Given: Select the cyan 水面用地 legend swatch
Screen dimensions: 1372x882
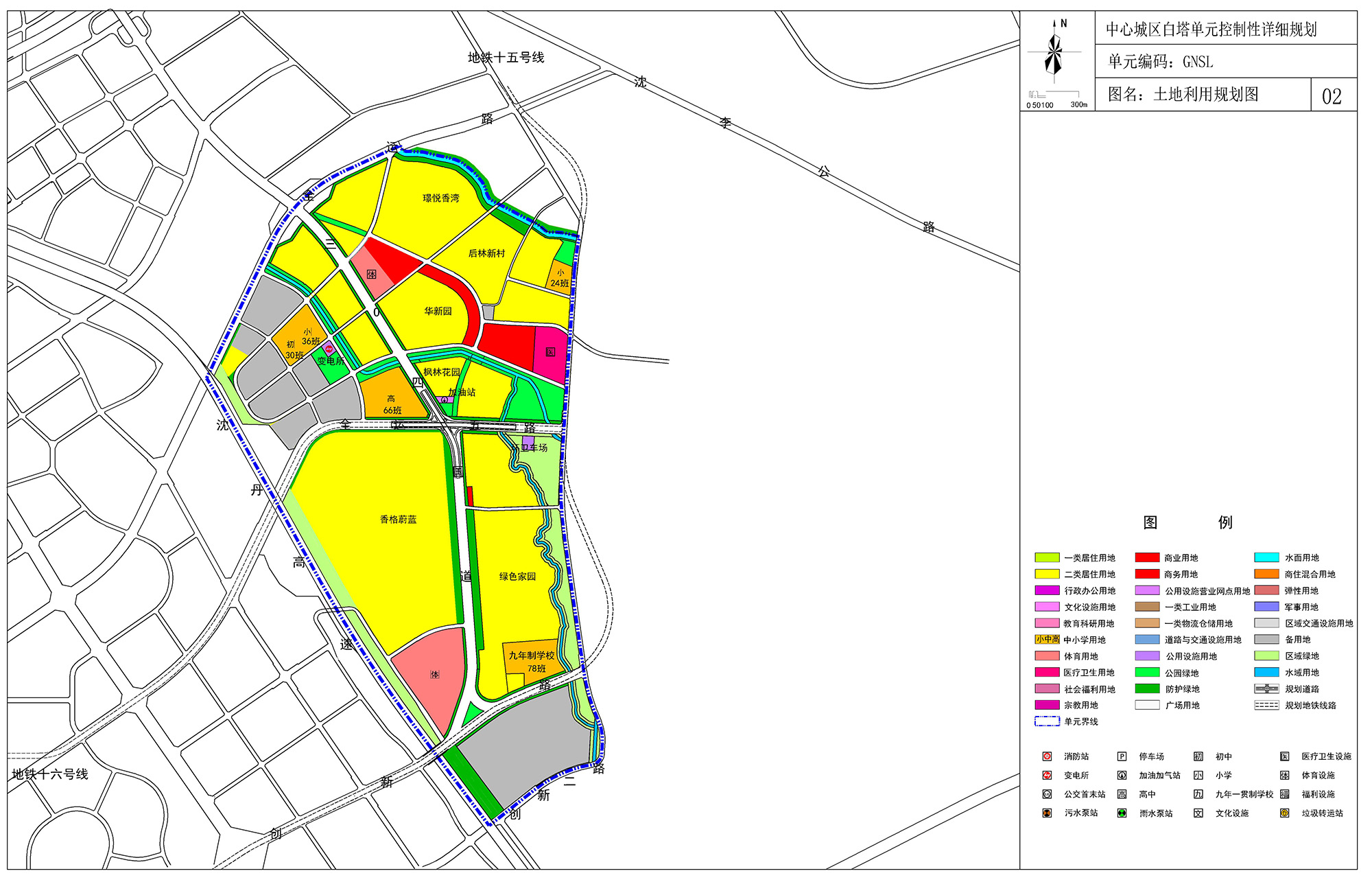Looking at the screenshot, I should pos(1266,558).
